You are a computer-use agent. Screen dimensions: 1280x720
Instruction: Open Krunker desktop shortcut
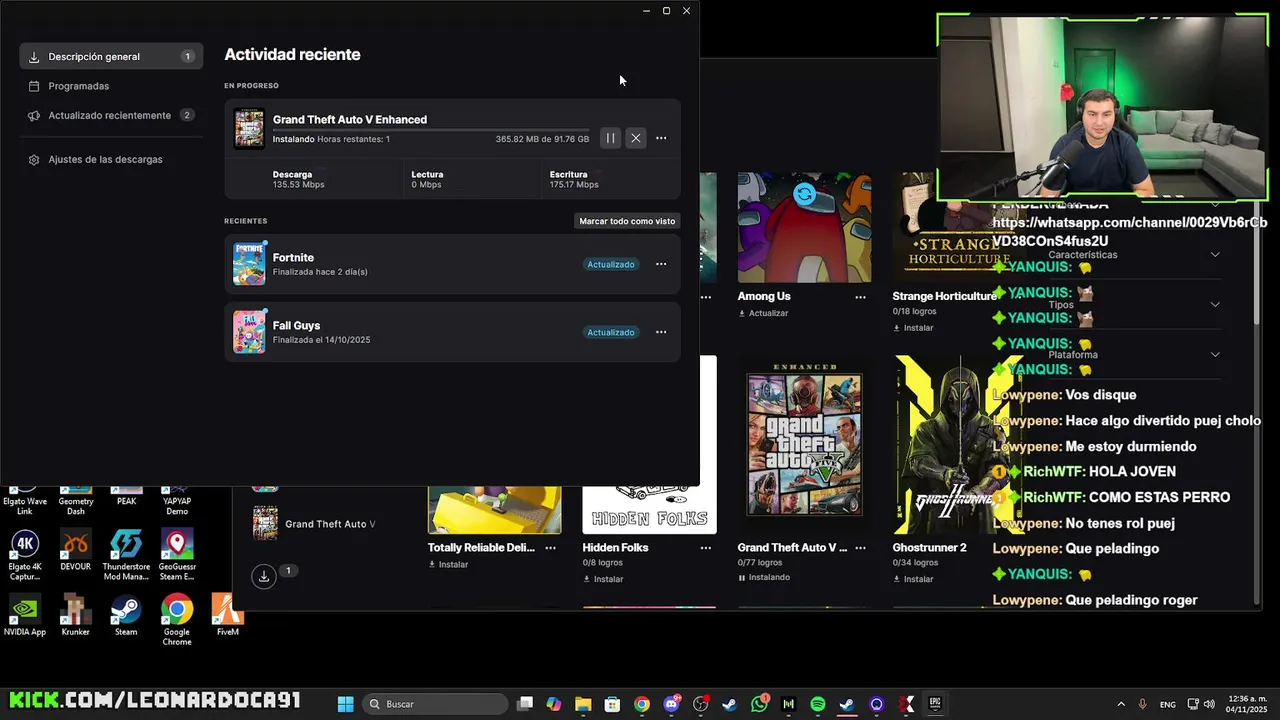pos(75,616)
